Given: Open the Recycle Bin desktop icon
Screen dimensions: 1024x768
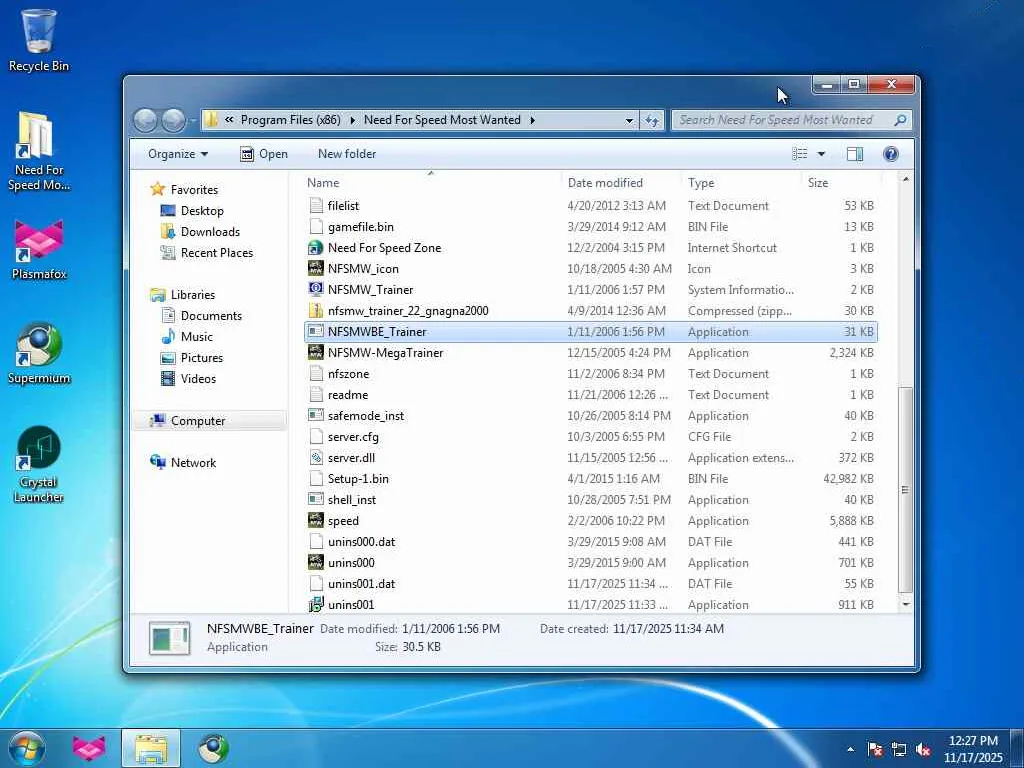Looking at the screenshot, I should tap(39, 40).
